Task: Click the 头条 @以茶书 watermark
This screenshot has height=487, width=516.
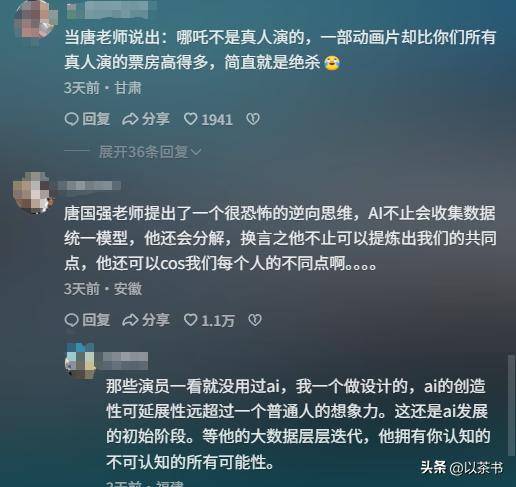Action: (x=462, y=468)
